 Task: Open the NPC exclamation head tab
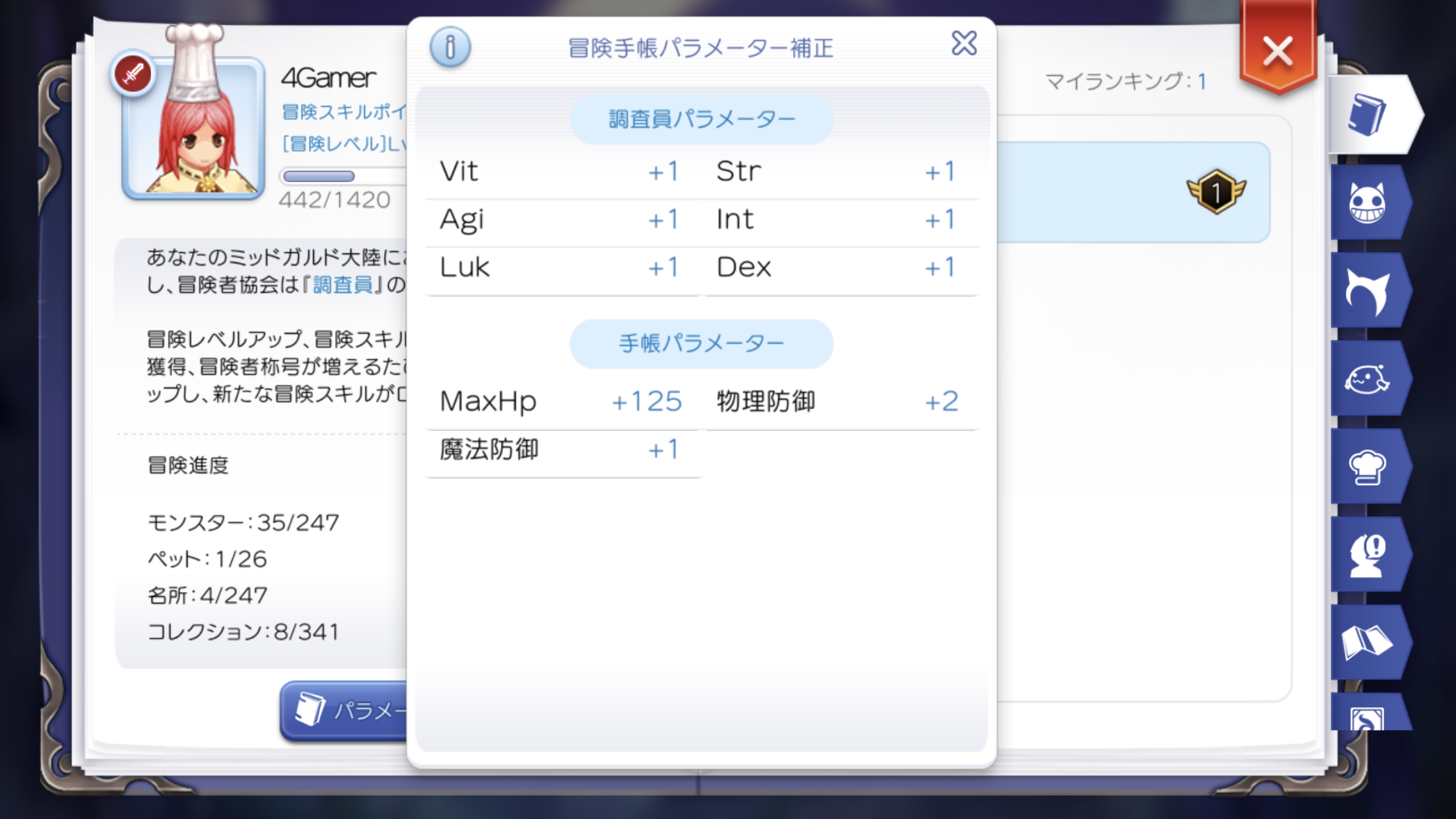[x=1367, y=555]
